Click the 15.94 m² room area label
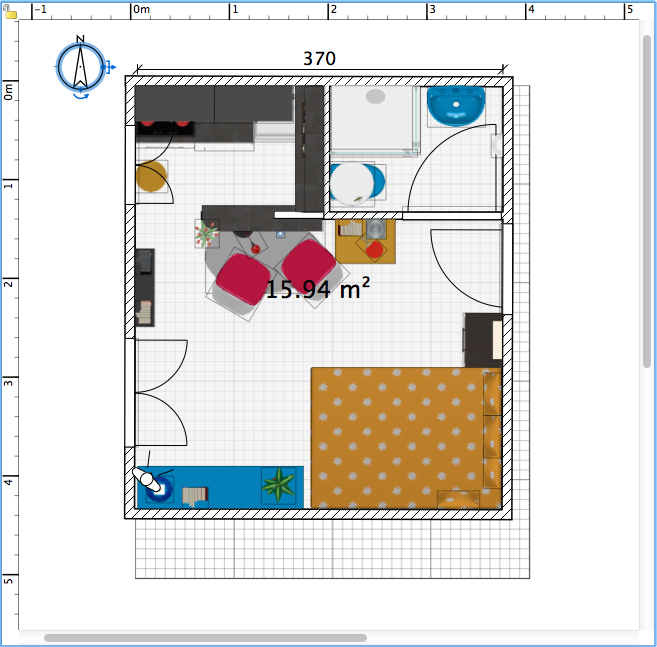Screen dimensions: 657x647 coord(317,290)
